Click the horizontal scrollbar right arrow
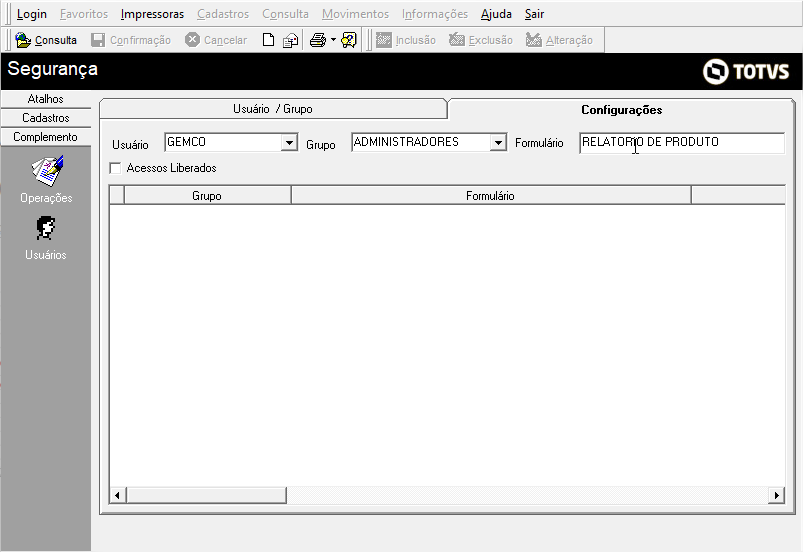Screen dimensions: 803x552 [776, 495]
